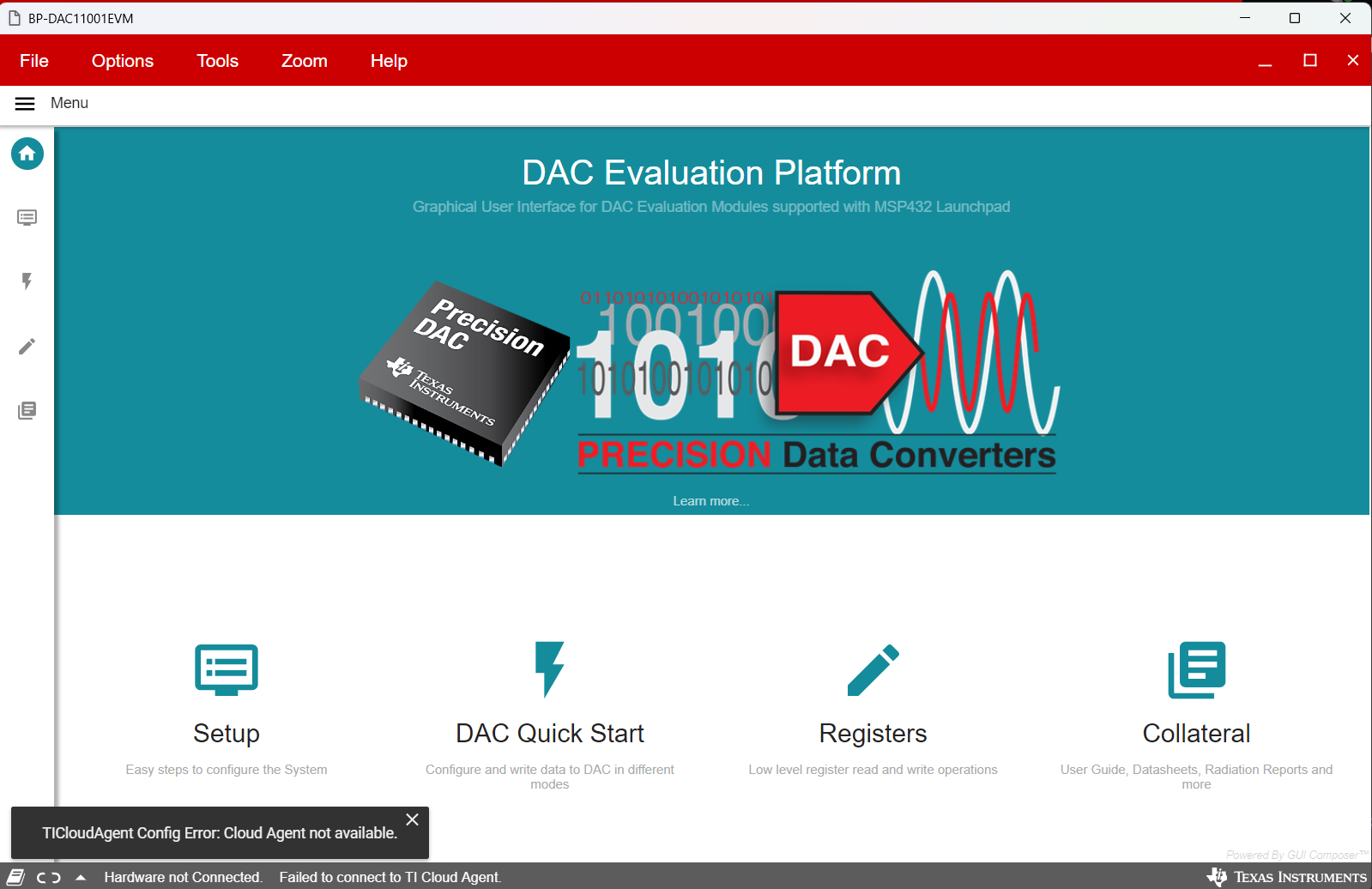Click the large DAC Quick Start bolt icon
Image resolution: width=1372 pixels, height=889 pixels.
tap(549, 669)
